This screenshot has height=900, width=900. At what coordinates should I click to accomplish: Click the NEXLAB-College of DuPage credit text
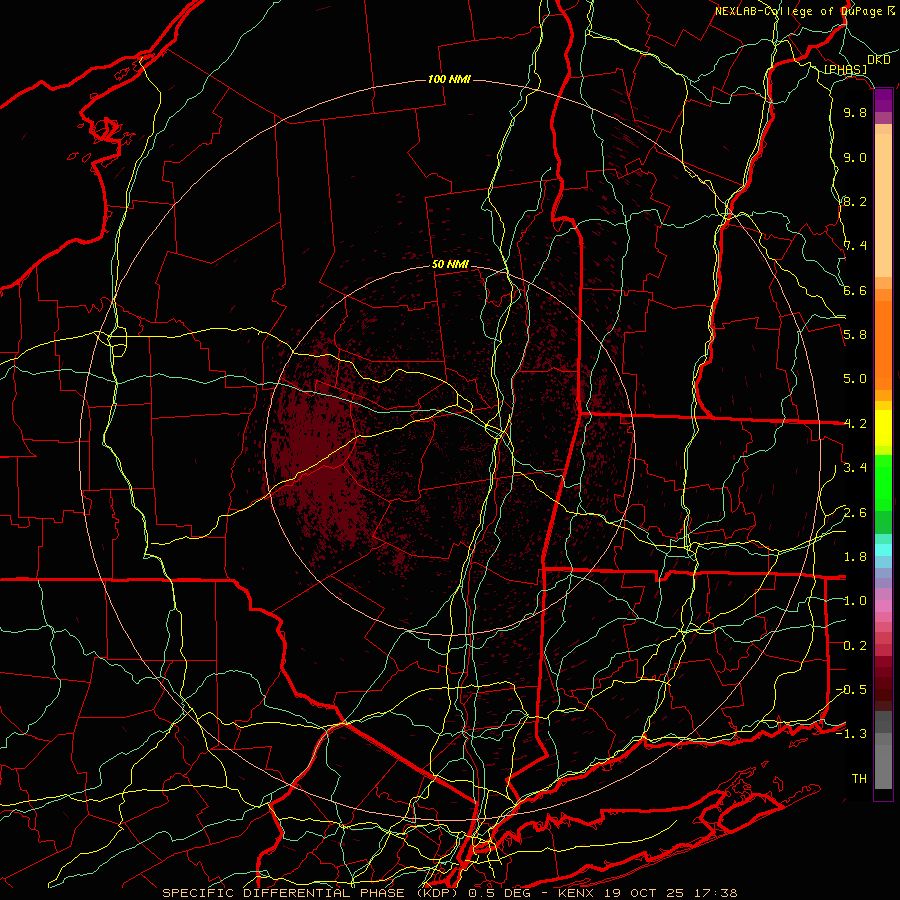[x=804, y=11]
